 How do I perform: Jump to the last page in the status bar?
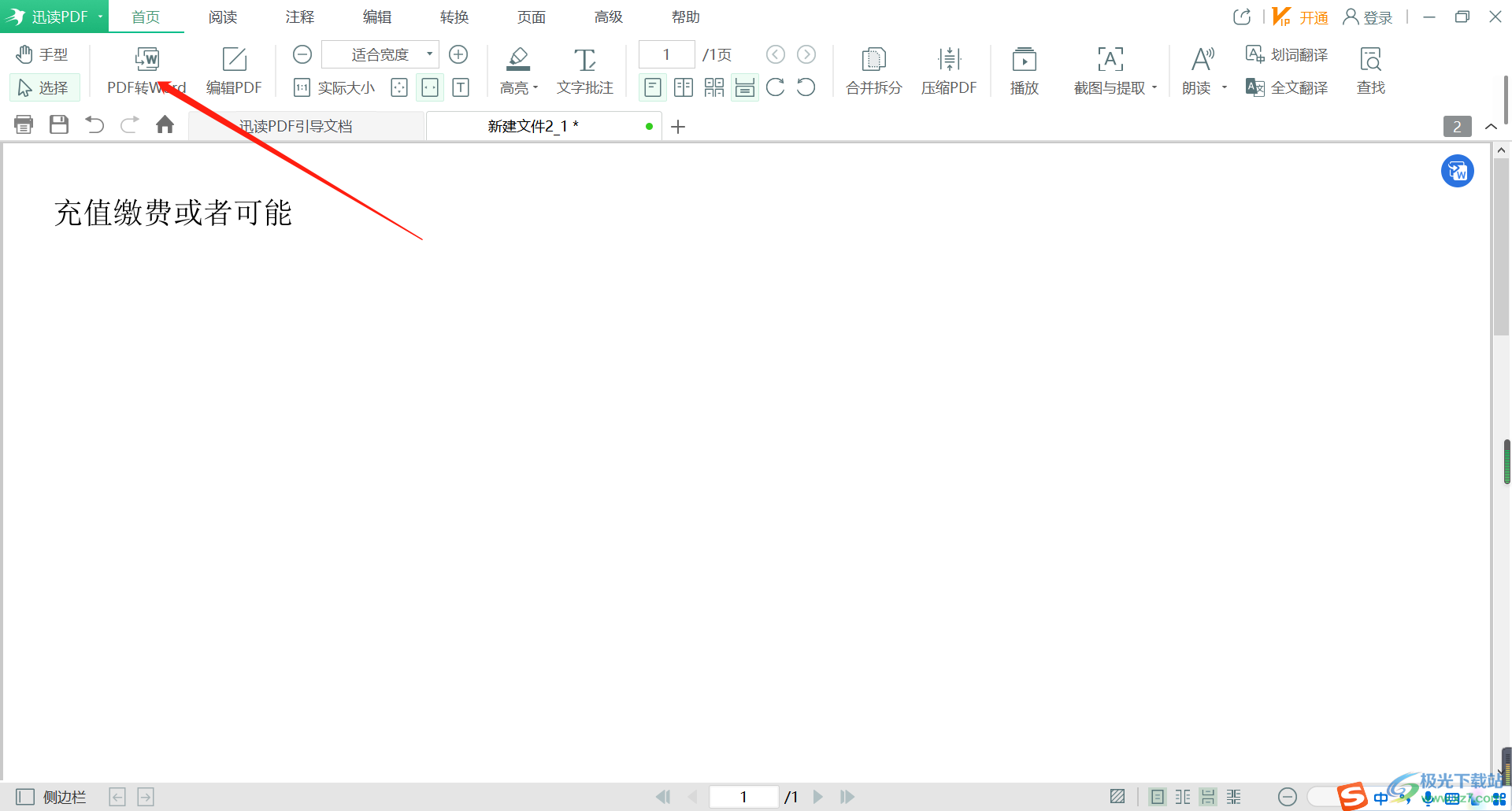847,797
